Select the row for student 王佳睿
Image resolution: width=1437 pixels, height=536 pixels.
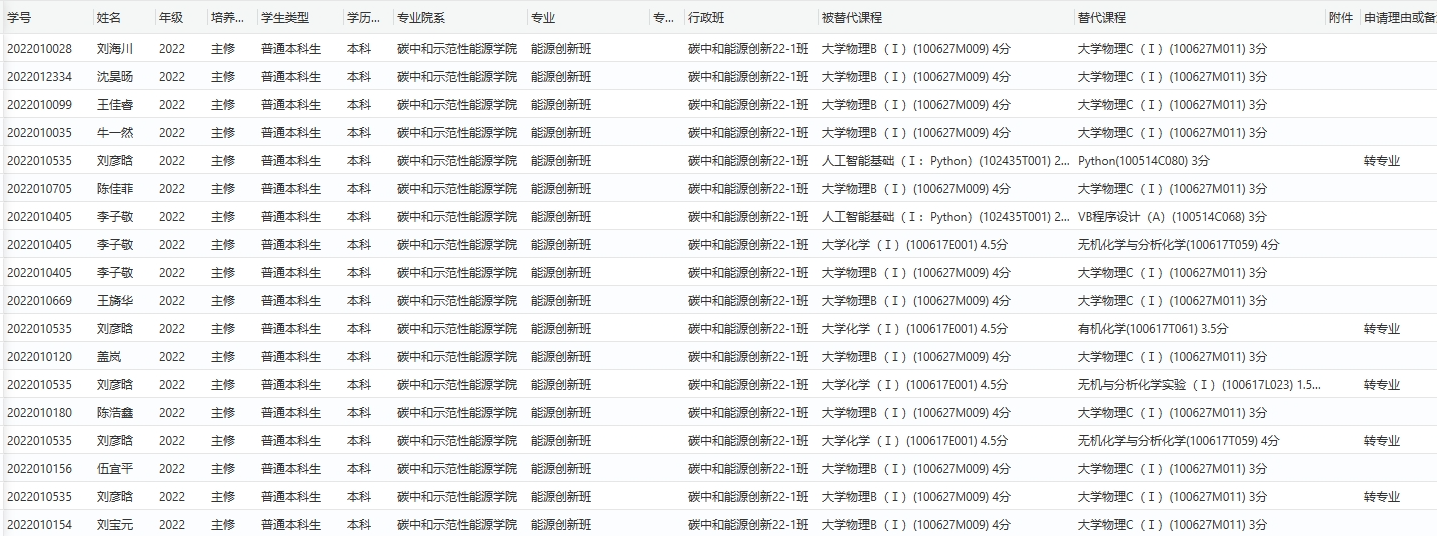pyautogui.click(x=114, y=104)
